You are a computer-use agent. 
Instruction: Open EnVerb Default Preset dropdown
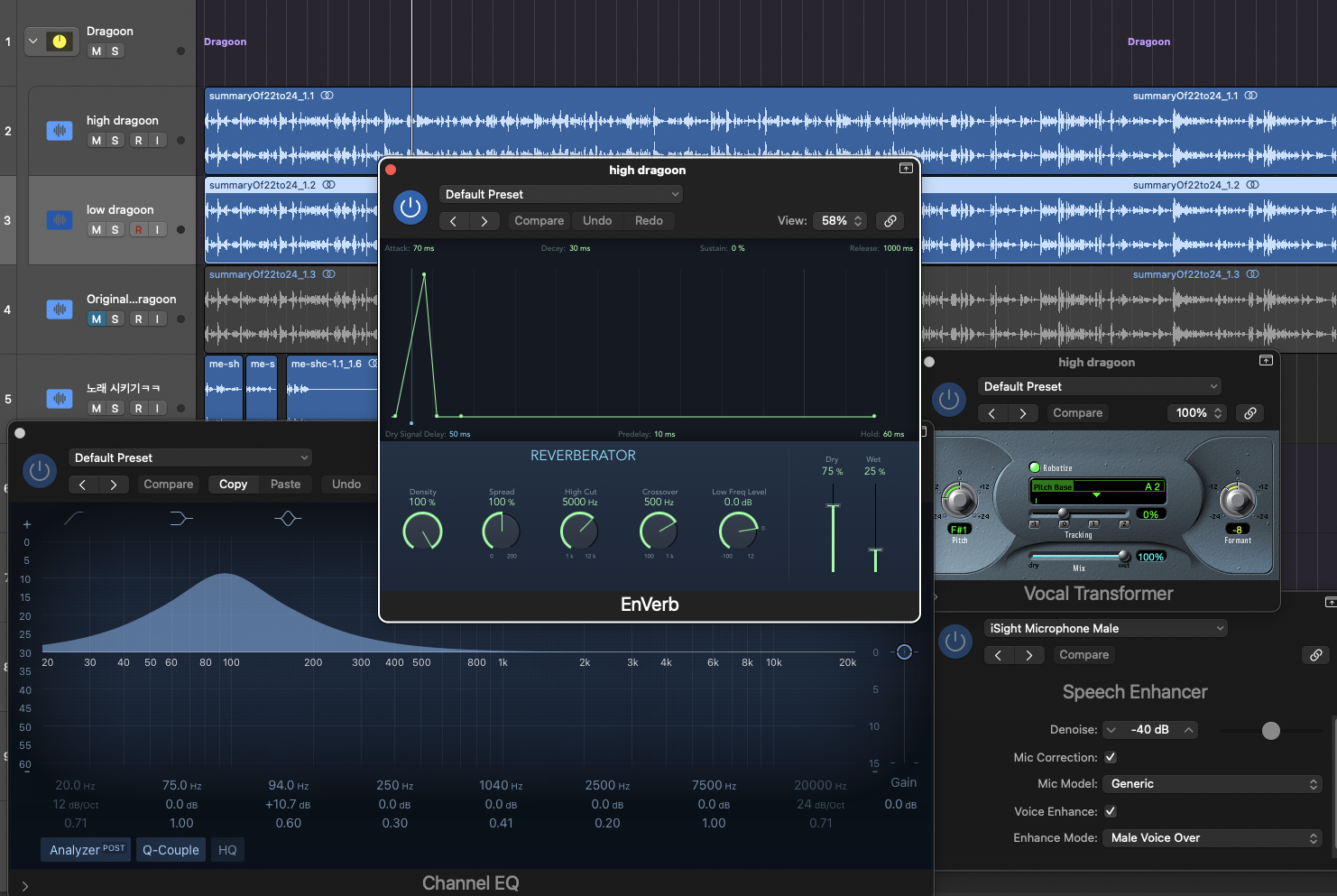coord(561,194)
